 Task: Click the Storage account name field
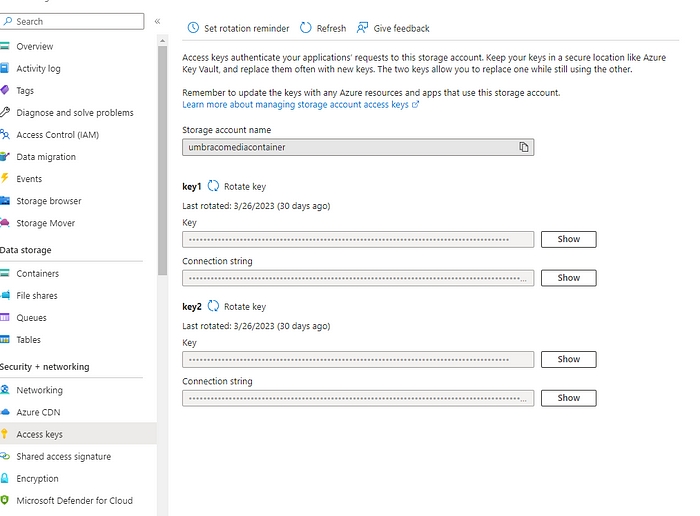pyautogui.click(x=358, y=147)
